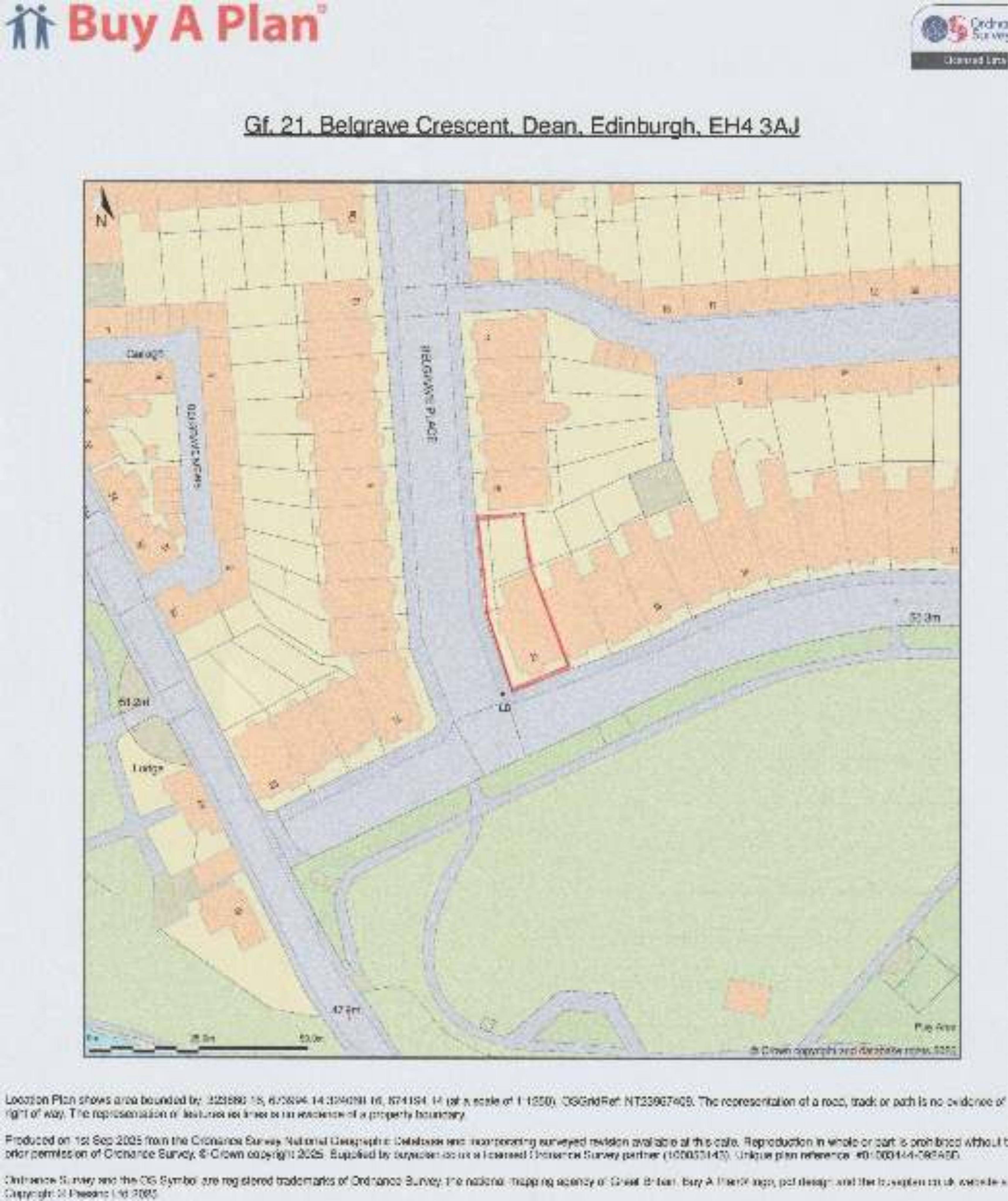Click the Buy A Plan people logo icon
This screenshot has width=1008, height=1201.
coord(31,28)
